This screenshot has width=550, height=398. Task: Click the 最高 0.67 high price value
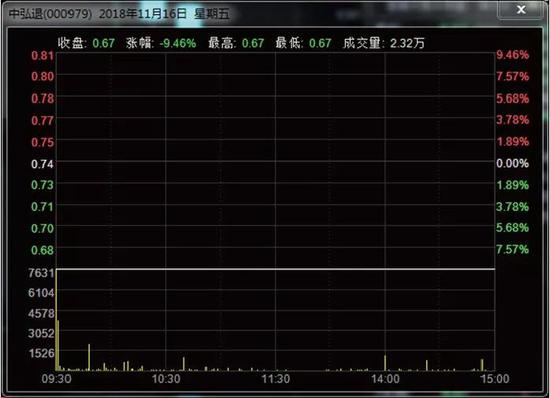253,43
